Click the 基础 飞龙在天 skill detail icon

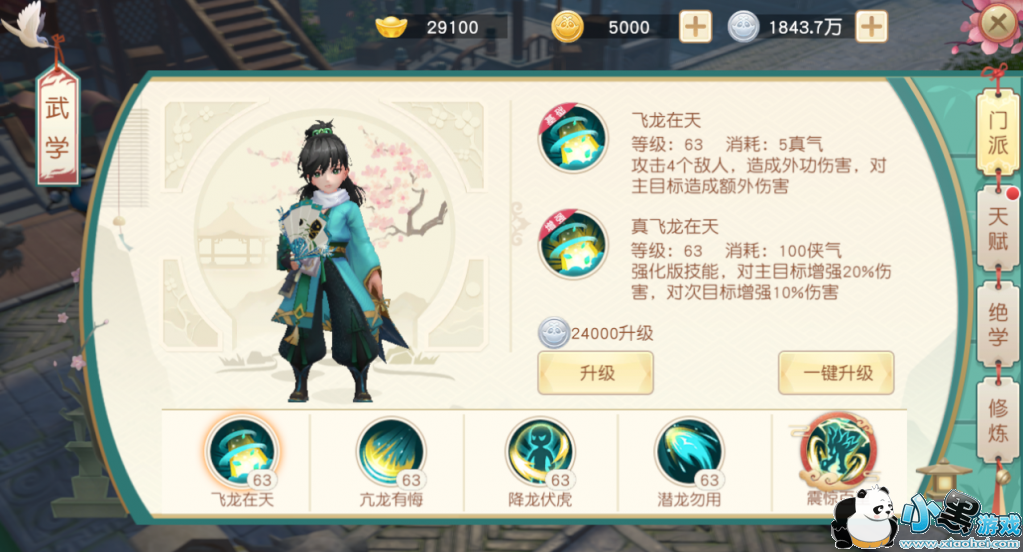click(572, 138)
